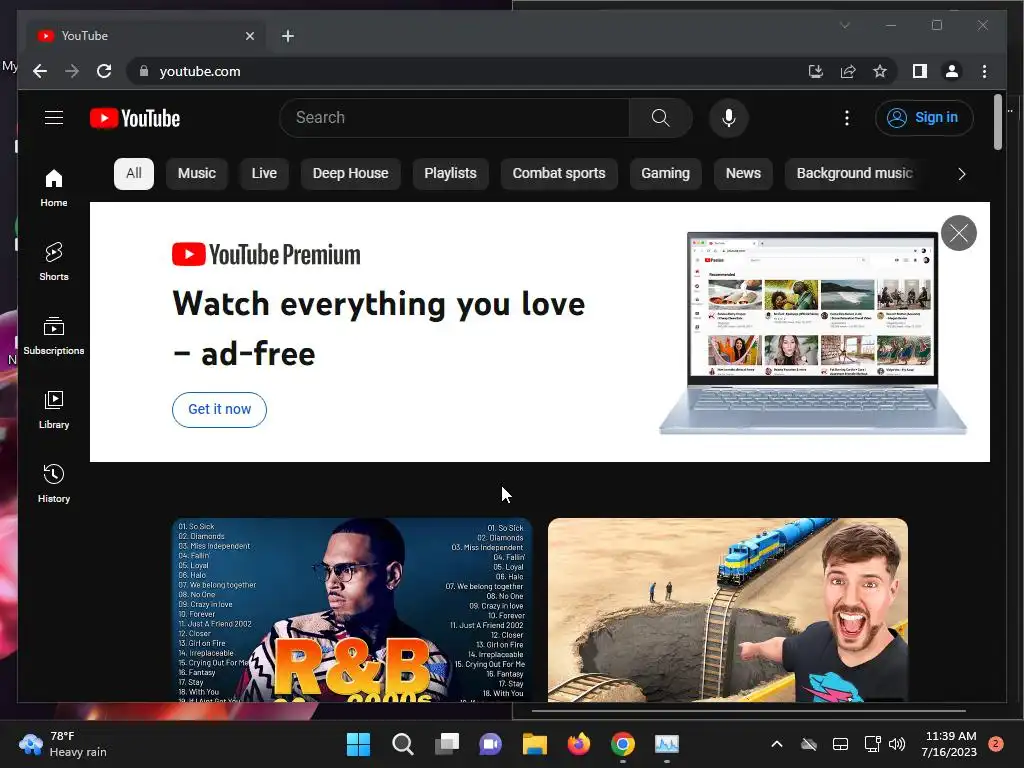
Task: Click the Sign in button
Action: click(924, 118)
